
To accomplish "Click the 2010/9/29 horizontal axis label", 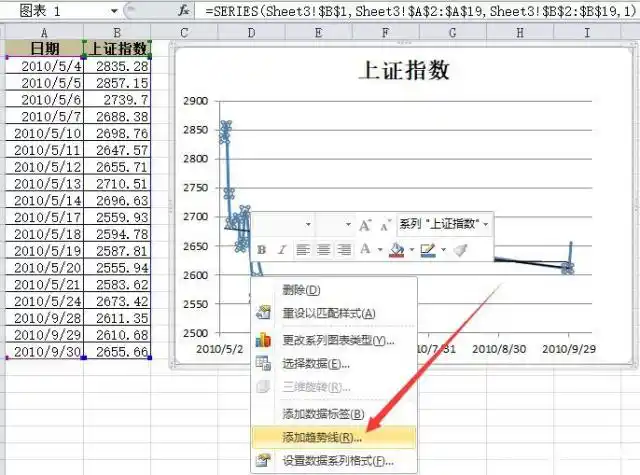I will click(569, 349).
